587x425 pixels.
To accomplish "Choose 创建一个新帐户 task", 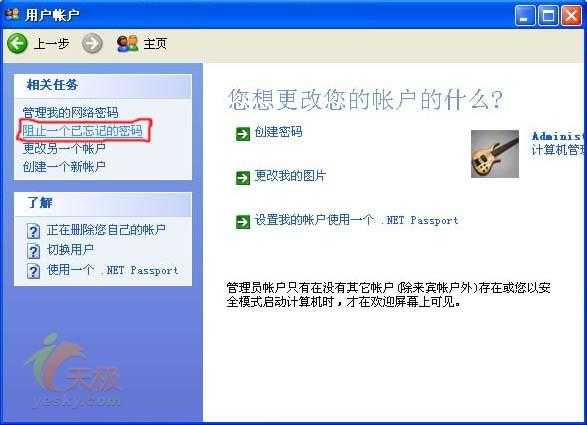I will 64,166.
